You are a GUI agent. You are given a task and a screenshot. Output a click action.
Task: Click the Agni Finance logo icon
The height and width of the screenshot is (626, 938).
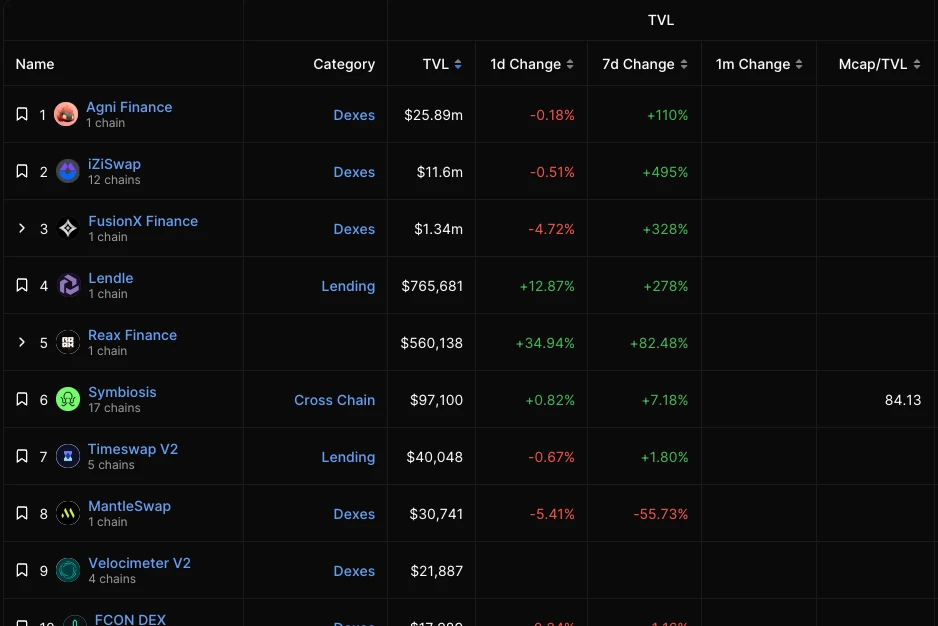coord(66,114)
